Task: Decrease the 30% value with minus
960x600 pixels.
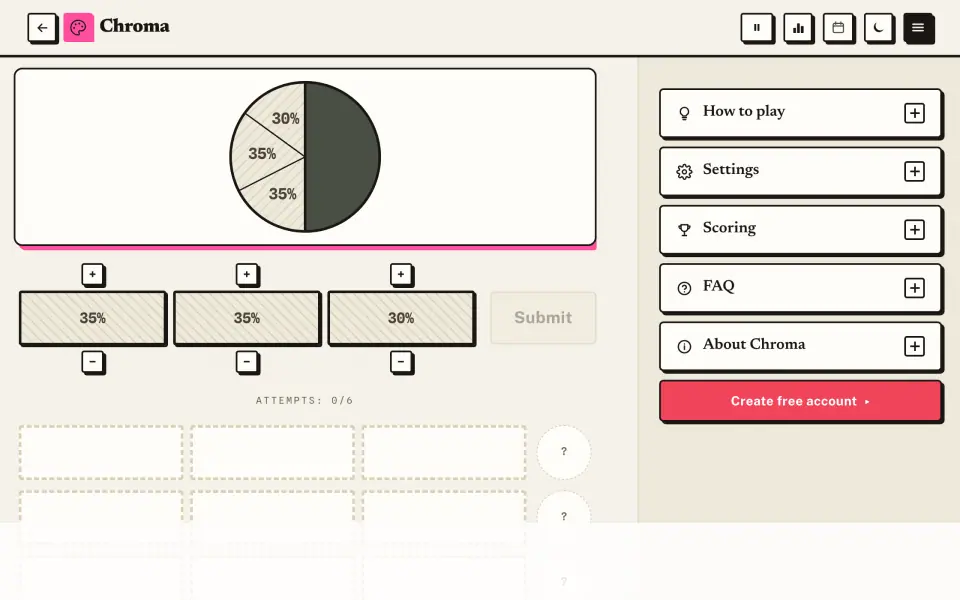Action: tap(401, 362)
